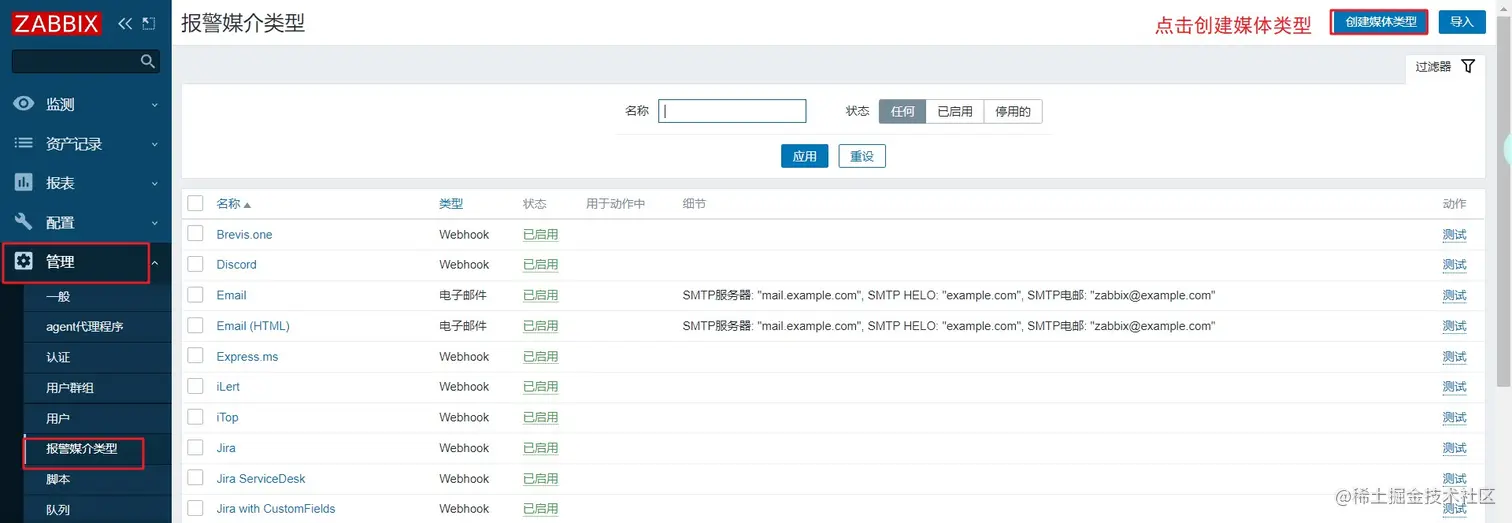This screenshot has height=523, width=1512.
Task: Toggle 已启用 status for Discord row
Action: [540, 264]
